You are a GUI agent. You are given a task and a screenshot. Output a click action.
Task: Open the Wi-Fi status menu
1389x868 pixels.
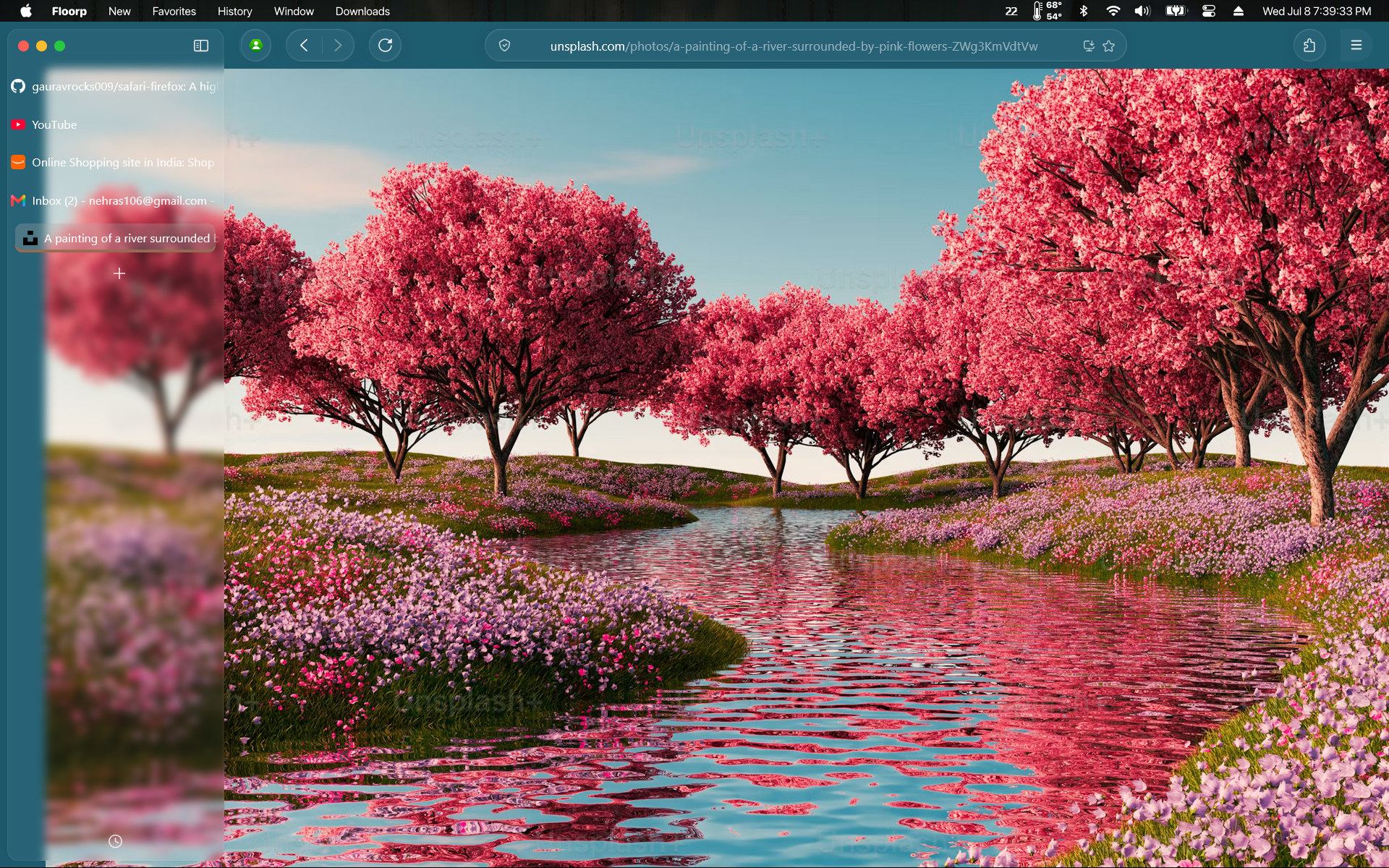coord(1113,11)
